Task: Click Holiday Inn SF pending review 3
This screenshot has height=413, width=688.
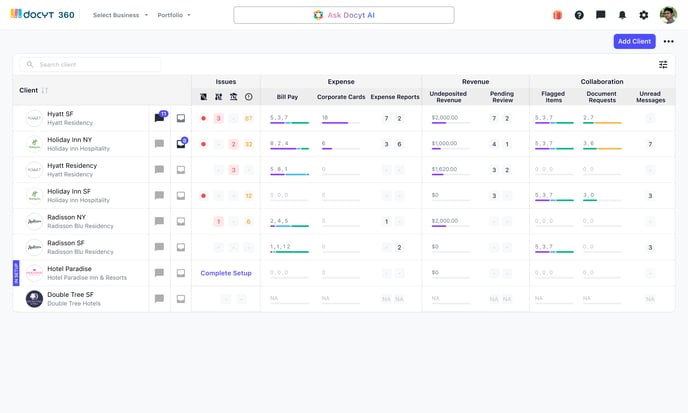Action: coord(494,196)
